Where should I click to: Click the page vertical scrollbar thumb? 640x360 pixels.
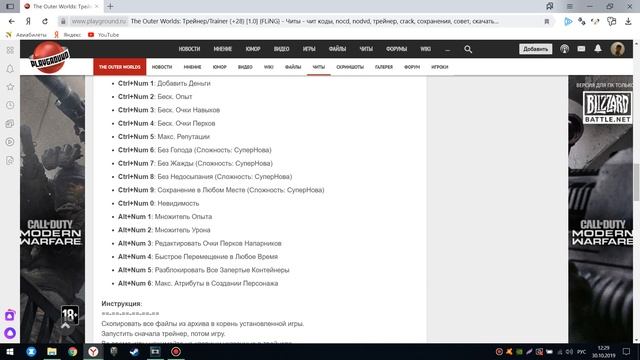pos(636,182)
